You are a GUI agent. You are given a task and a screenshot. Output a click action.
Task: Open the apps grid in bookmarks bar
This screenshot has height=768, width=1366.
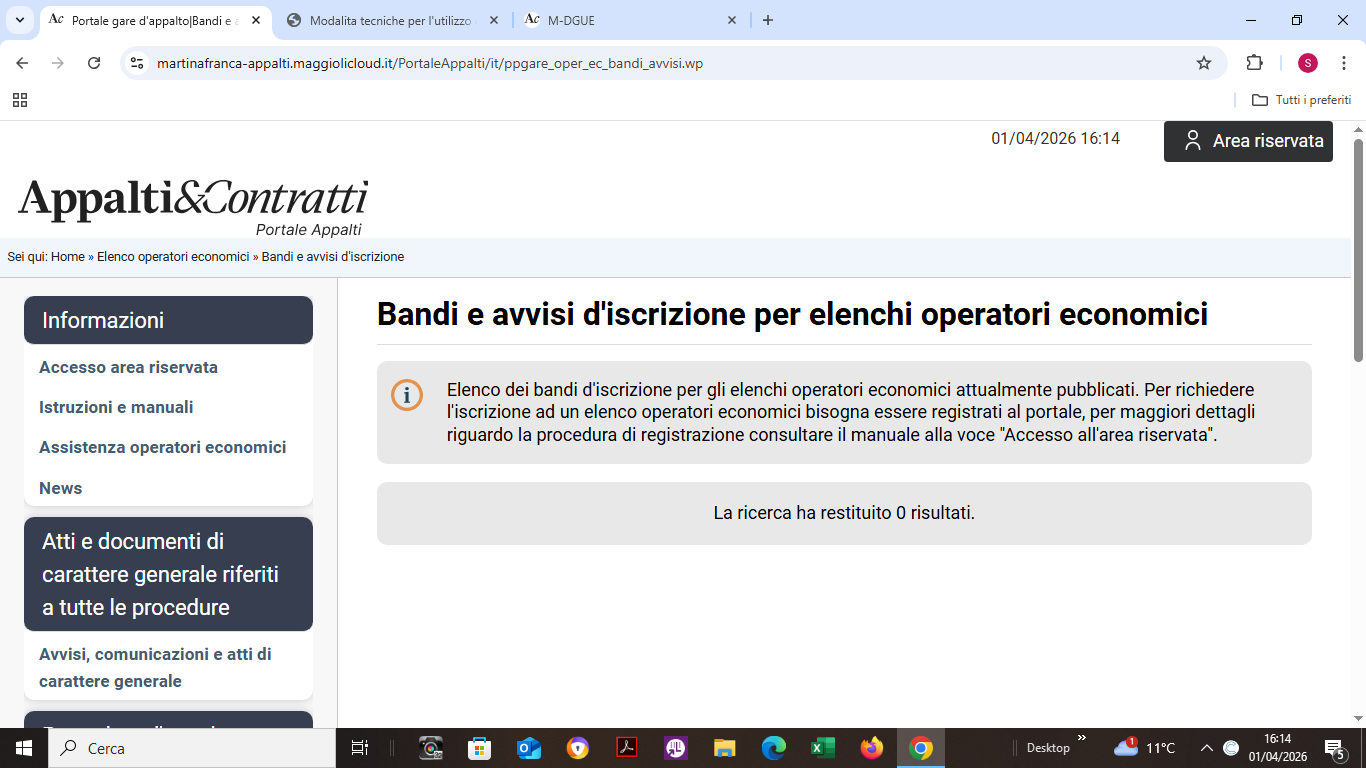point(20,100)
